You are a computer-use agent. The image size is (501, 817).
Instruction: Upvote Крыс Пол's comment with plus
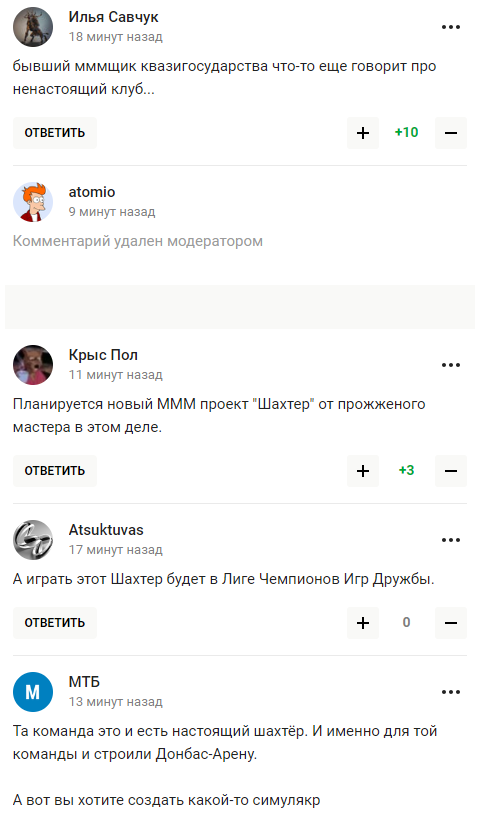363,471
